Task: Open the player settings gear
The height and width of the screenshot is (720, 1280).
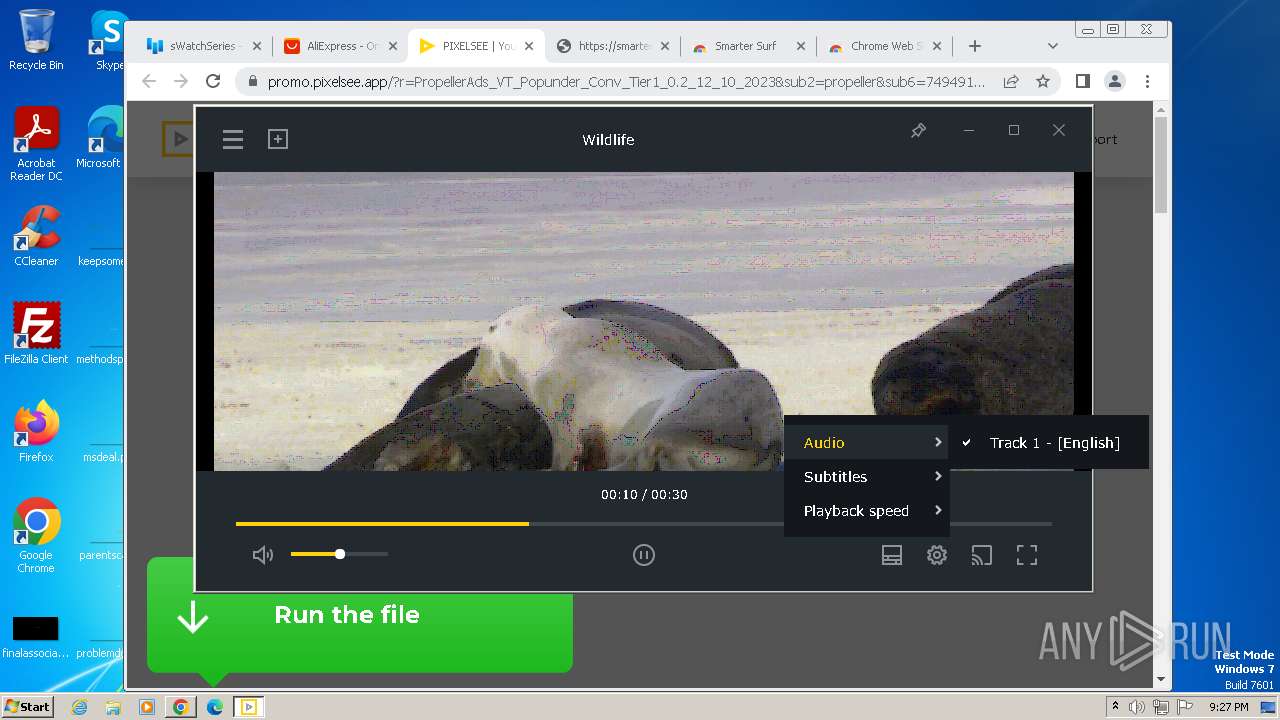Action: (x=937, y=555)
